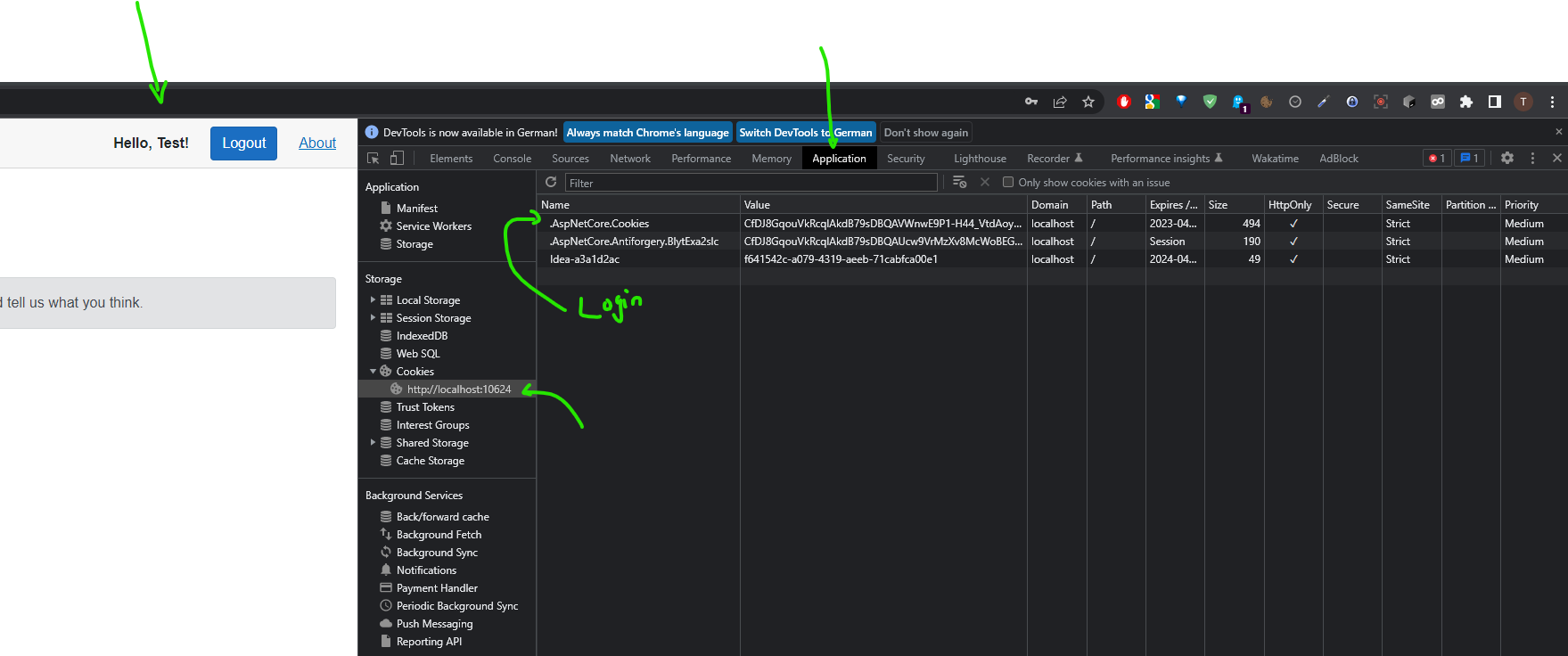Delete selected cookie X icon
The width and height of the screenshot is (1568, 656).
pos(985,182)
